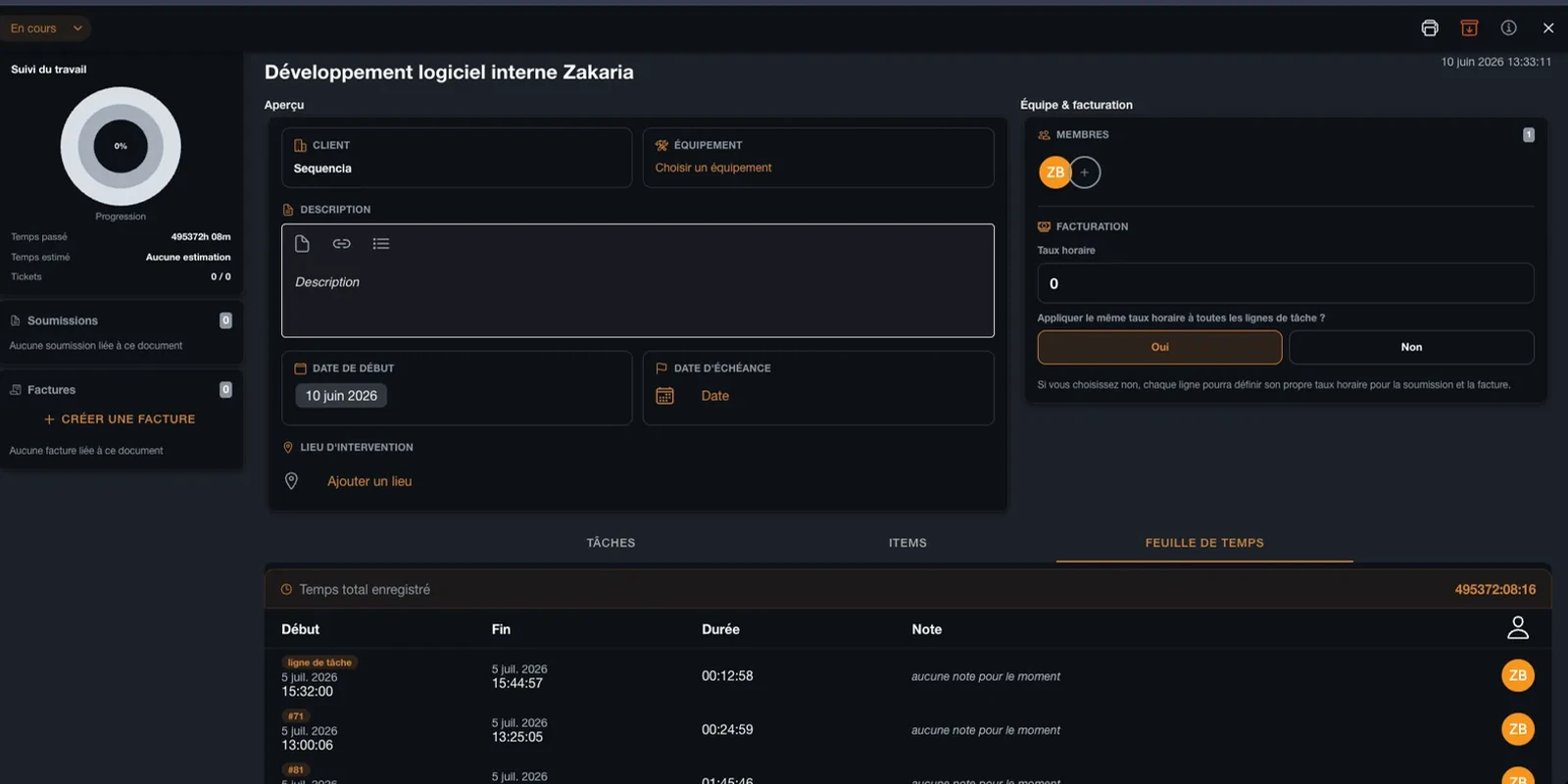Click the Date due date link
This screenshot has width=1568, height=784.
715,396
